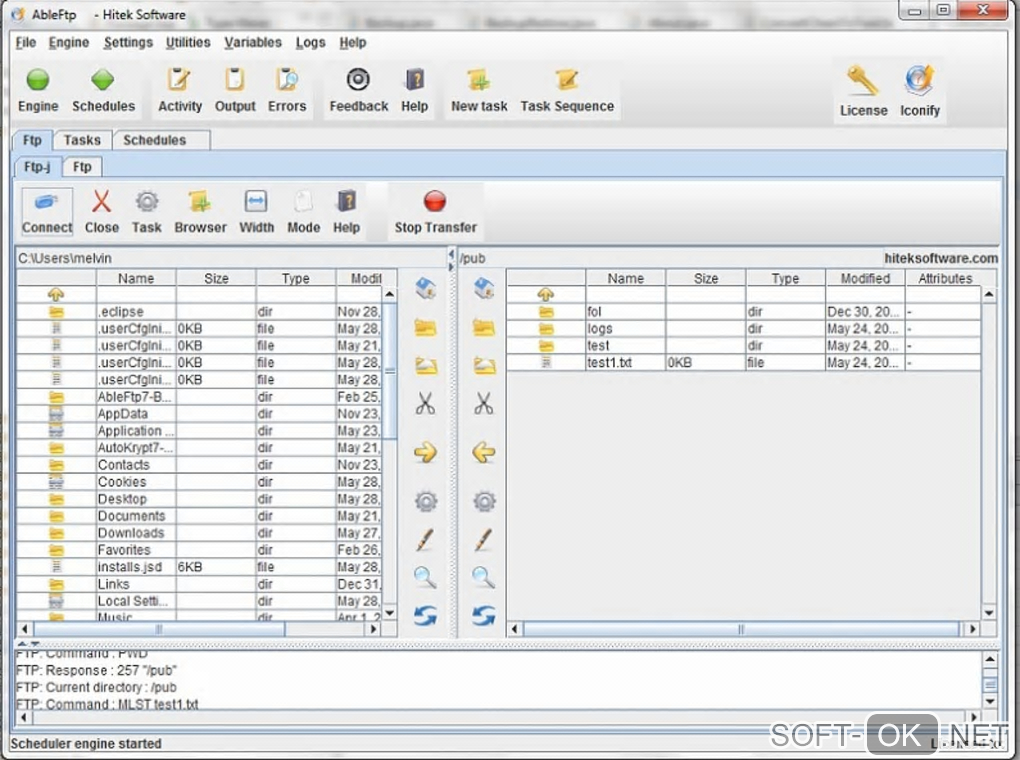The width and height of the screenshot is (1020, 760).
Task: Sort remote files by Attributes column
Action: pyautogui.click(x=945, y=278)
